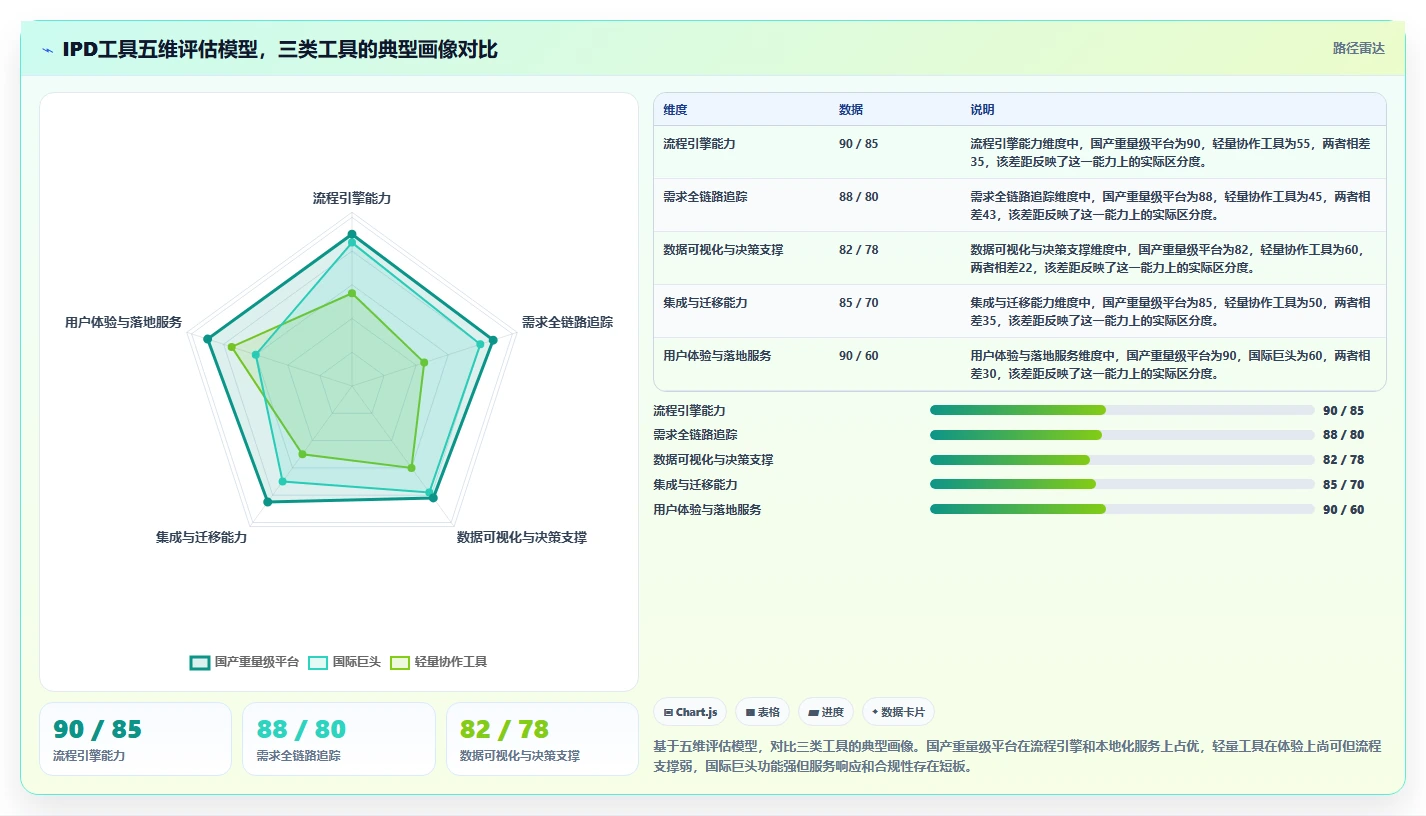Click radar axis label 流程引擎能力
The image size is (1426, 816).
coord(352,198)
